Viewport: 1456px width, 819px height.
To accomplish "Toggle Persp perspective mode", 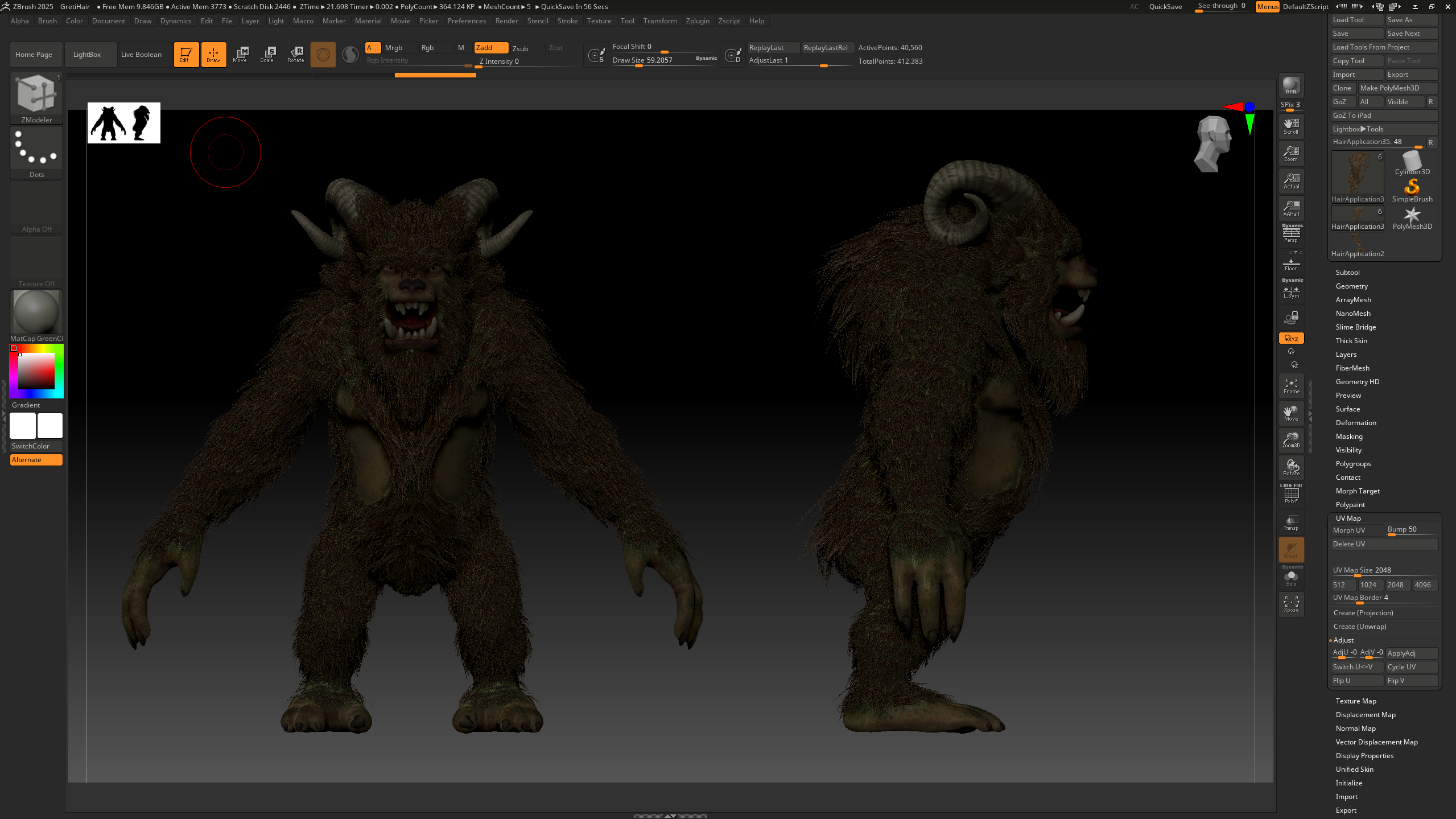I will [x=1290, y=233].
